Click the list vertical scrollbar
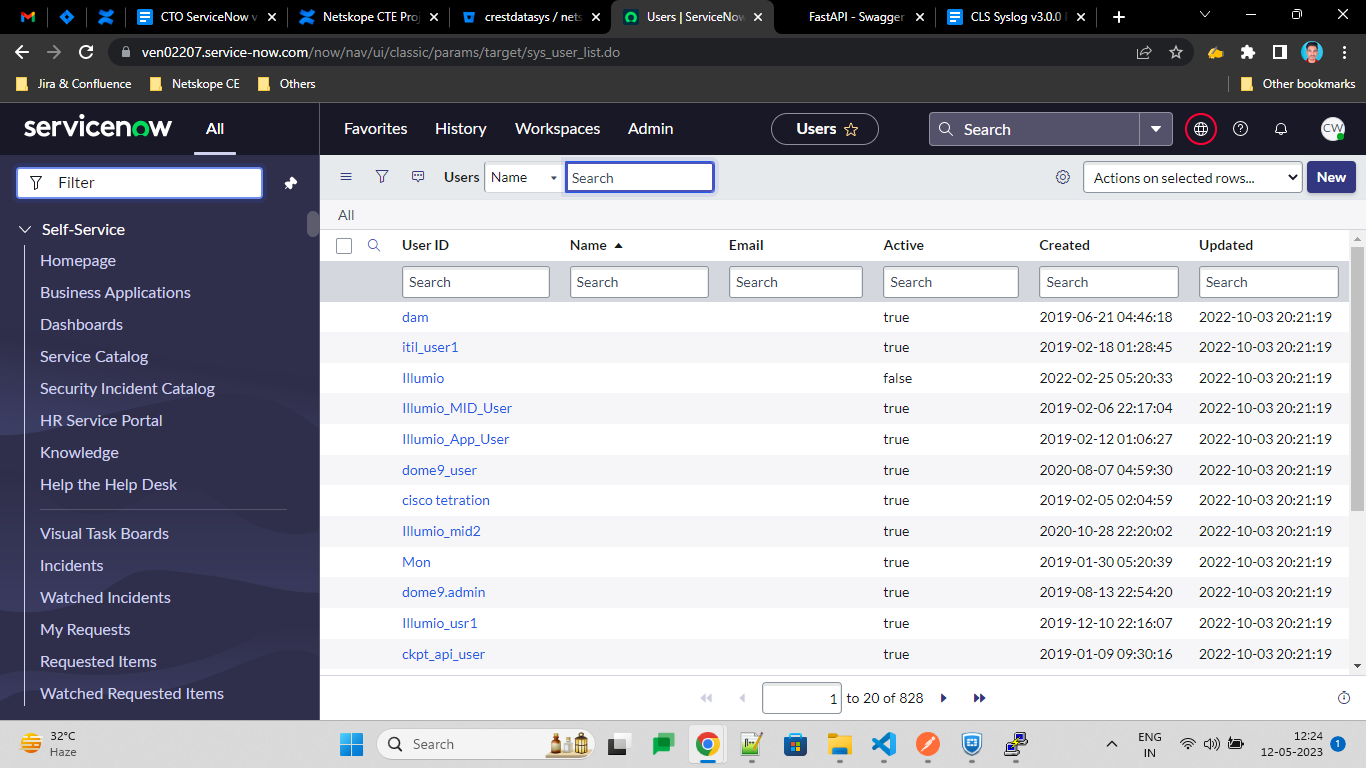 [1358, 378]
